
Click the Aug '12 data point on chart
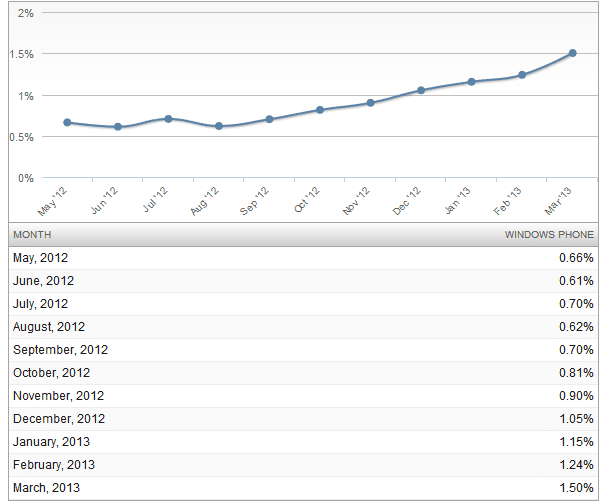coord(219,126)
